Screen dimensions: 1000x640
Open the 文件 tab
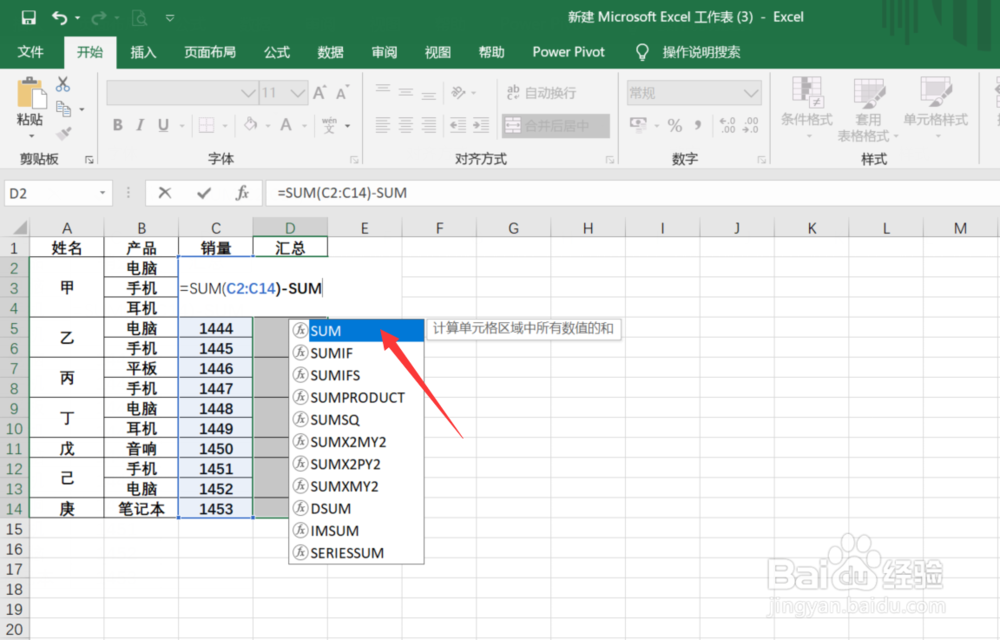(31, 52)
